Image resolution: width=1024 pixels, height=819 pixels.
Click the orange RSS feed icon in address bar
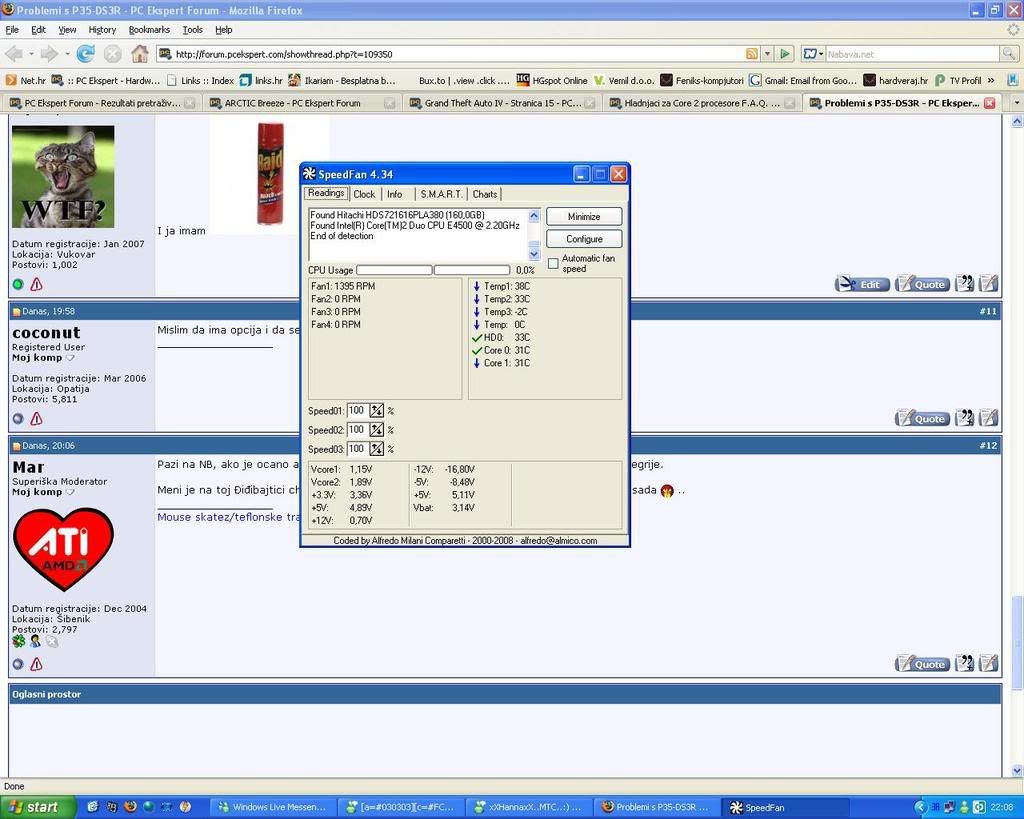point(752,54)
